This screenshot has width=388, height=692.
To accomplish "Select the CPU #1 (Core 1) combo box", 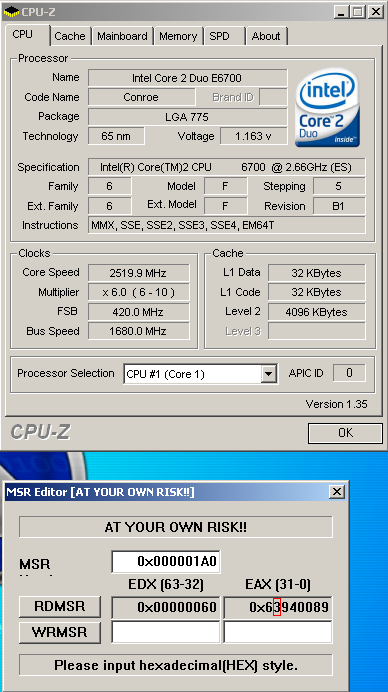I will 200,374.
